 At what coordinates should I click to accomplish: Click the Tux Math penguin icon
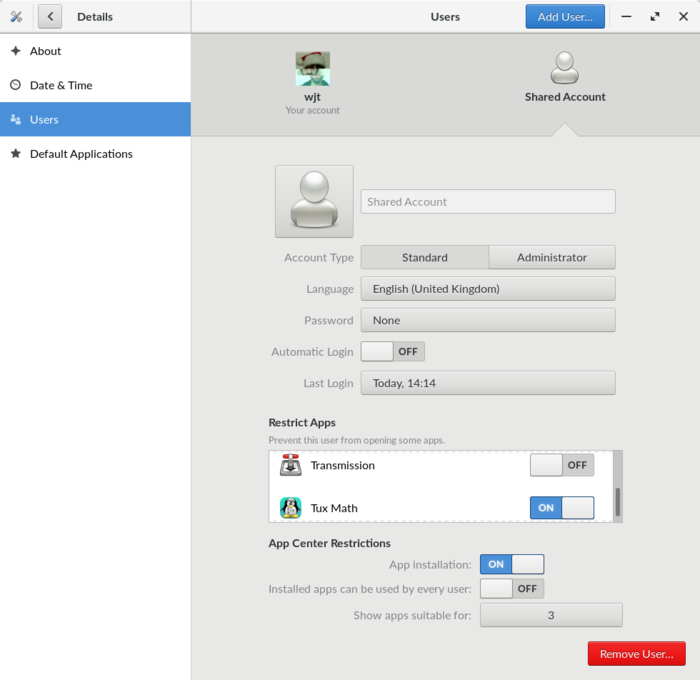pos(291,508)
